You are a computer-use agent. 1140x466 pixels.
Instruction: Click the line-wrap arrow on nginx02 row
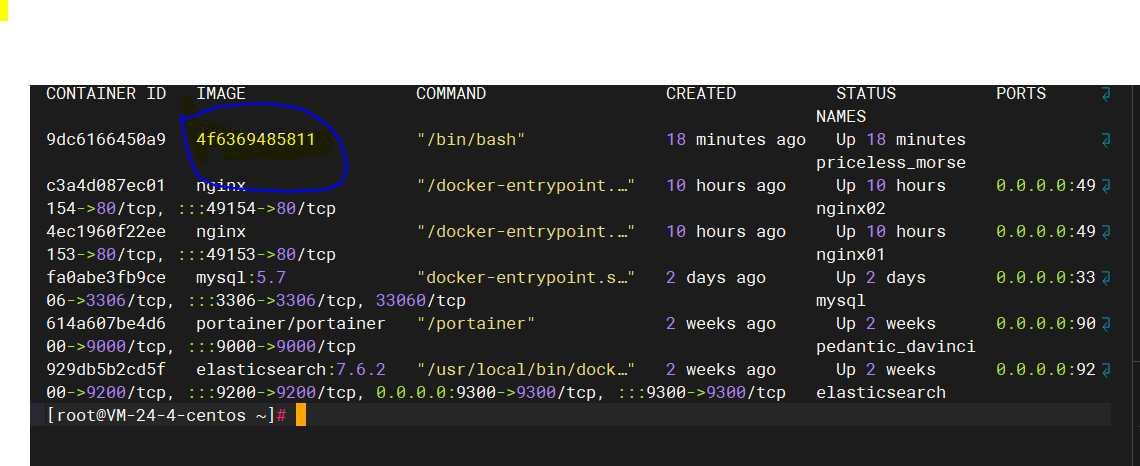(x=1106, y=186)
